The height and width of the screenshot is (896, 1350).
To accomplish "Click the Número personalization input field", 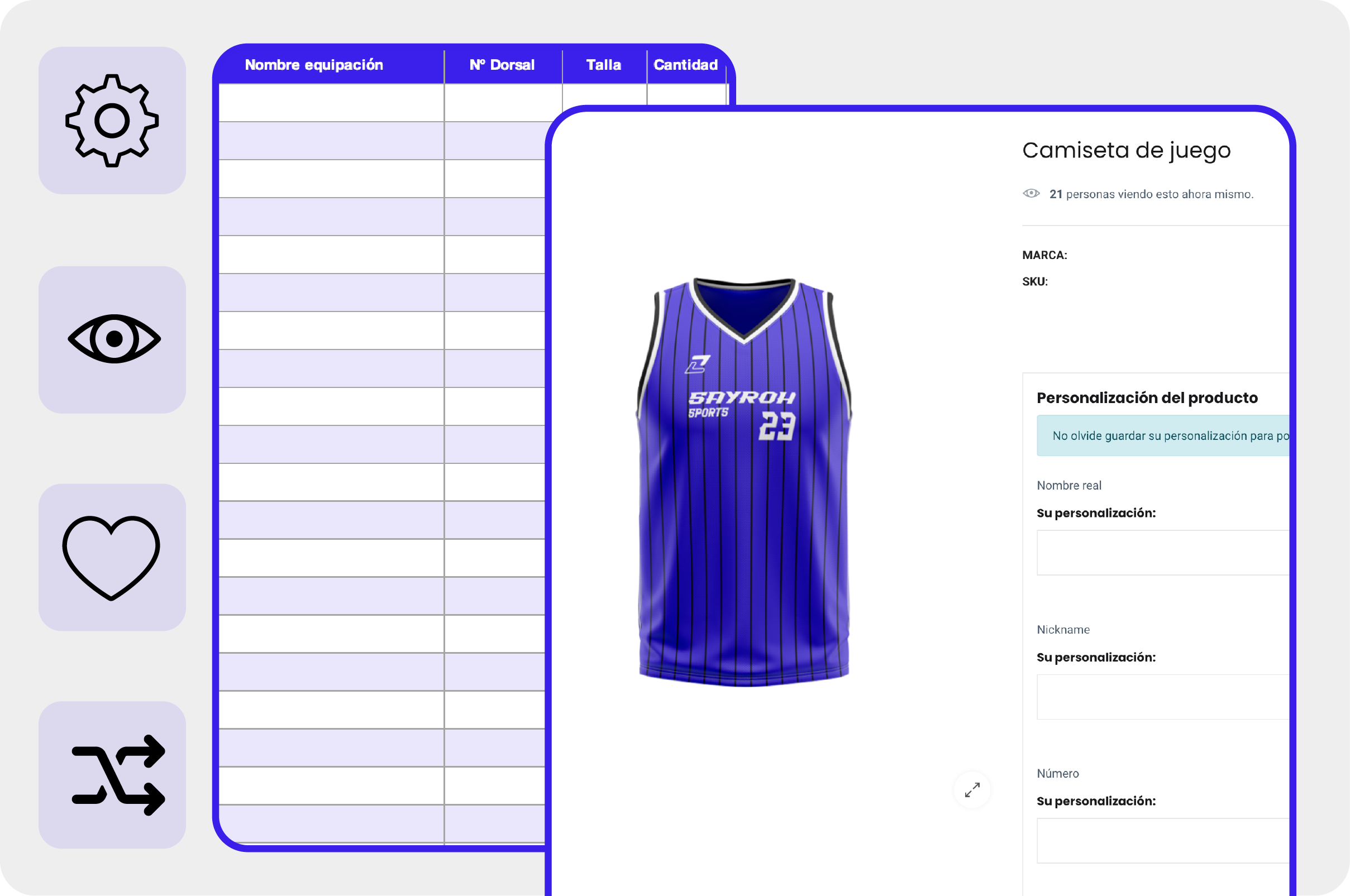I will [1162, 841].
